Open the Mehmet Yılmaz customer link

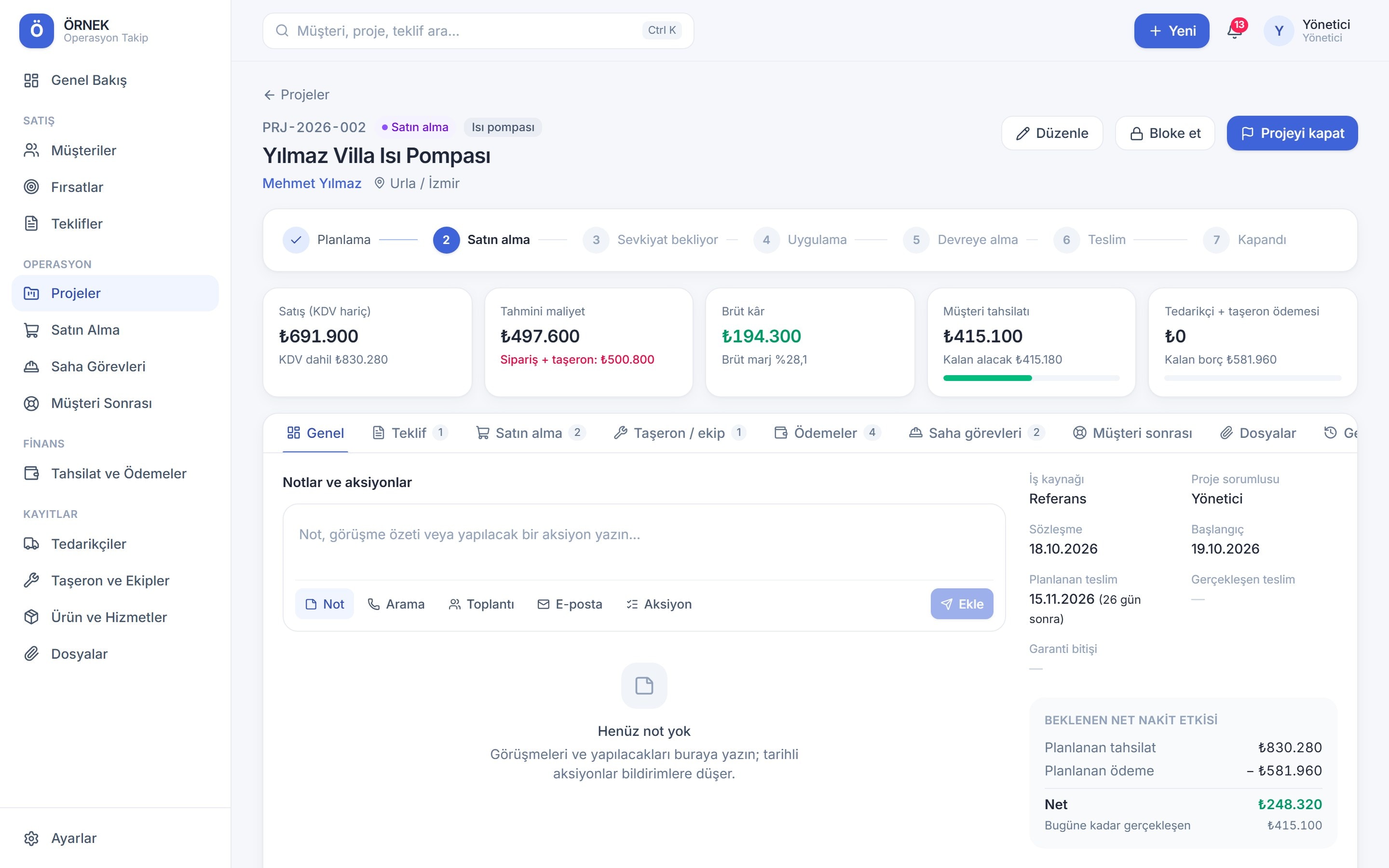[312, 183]
